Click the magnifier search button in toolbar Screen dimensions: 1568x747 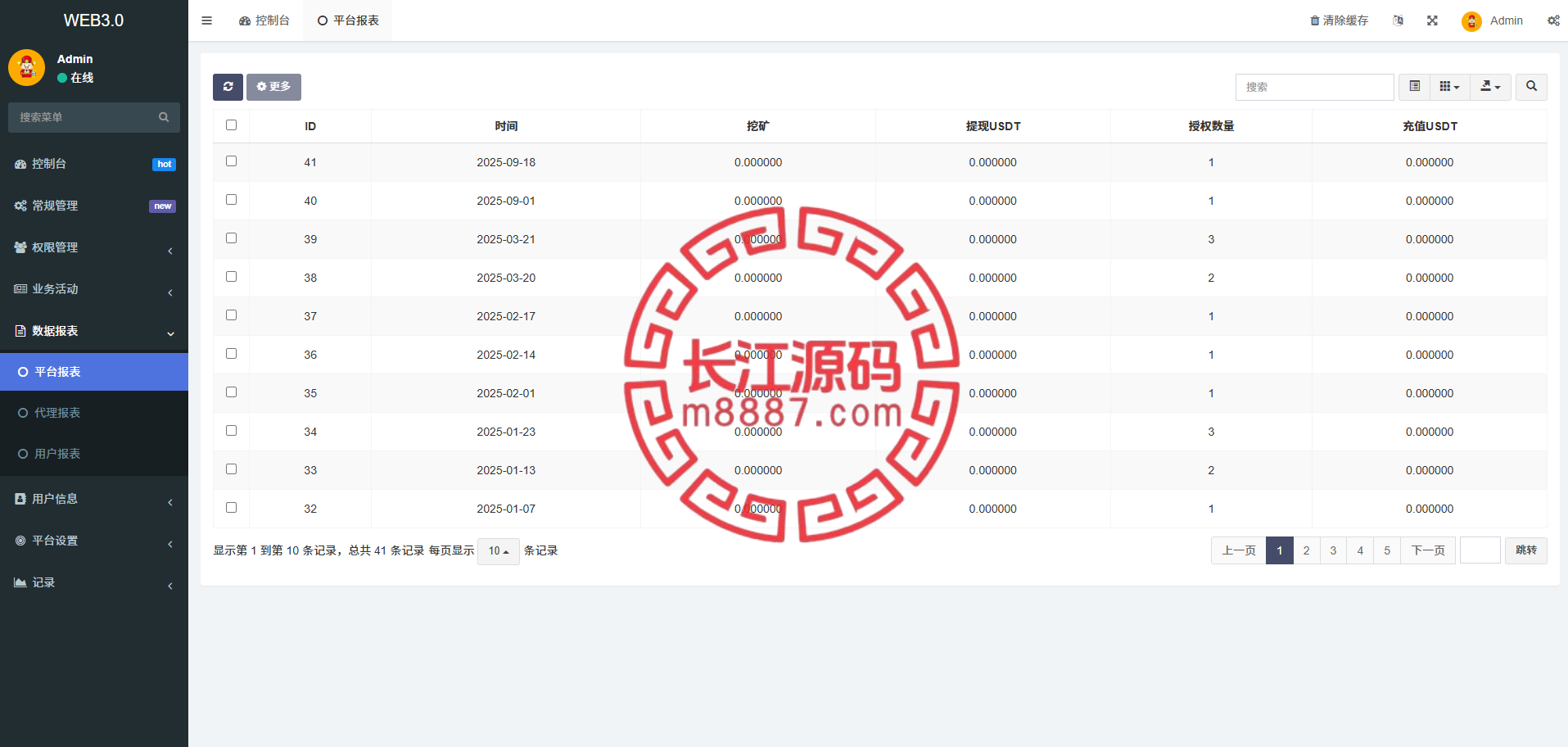pos(1531,87)
